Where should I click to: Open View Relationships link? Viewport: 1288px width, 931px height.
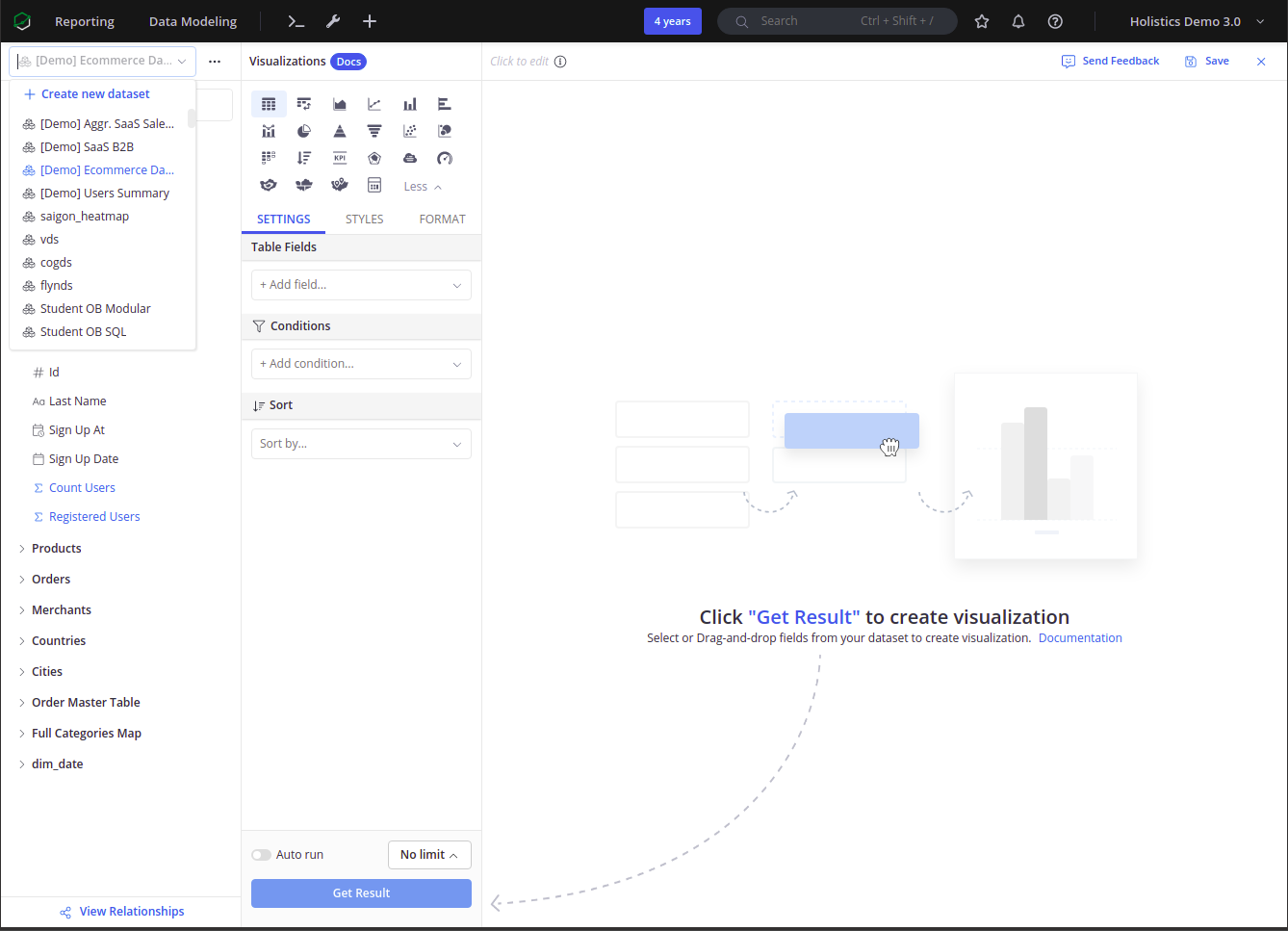pos(131,912)
